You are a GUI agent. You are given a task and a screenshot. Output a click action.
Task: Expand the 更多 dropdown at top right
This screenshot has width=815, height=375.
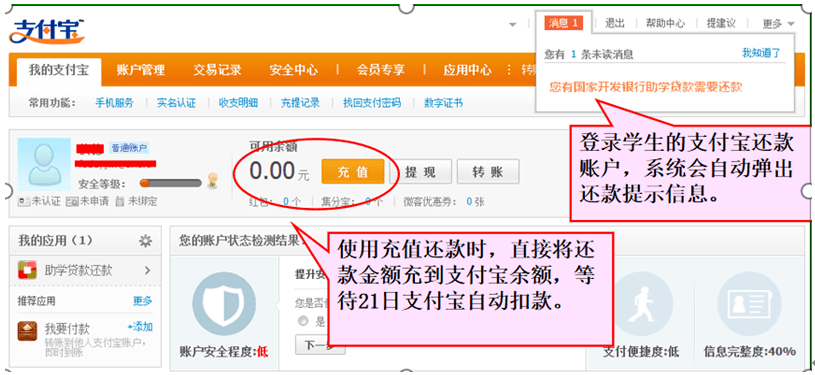[779, 23]
